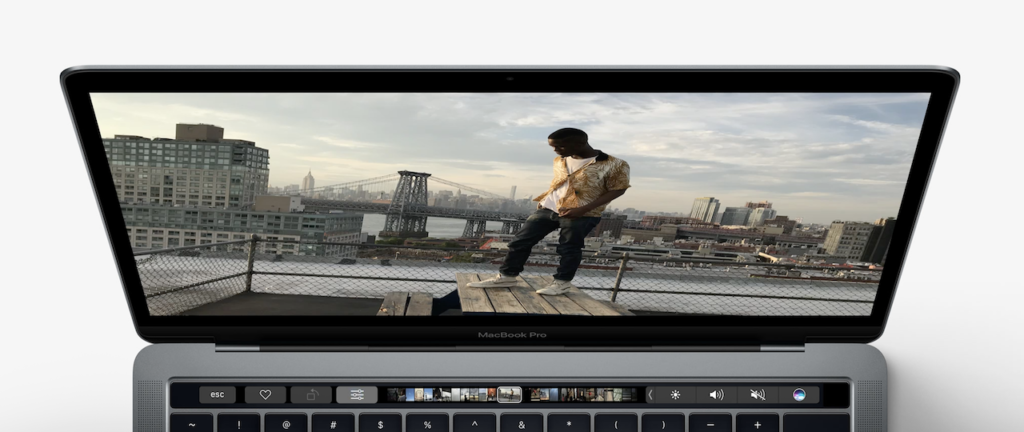Pick the first thumbnail in the photo scrubber

click(x=394, y=395)
